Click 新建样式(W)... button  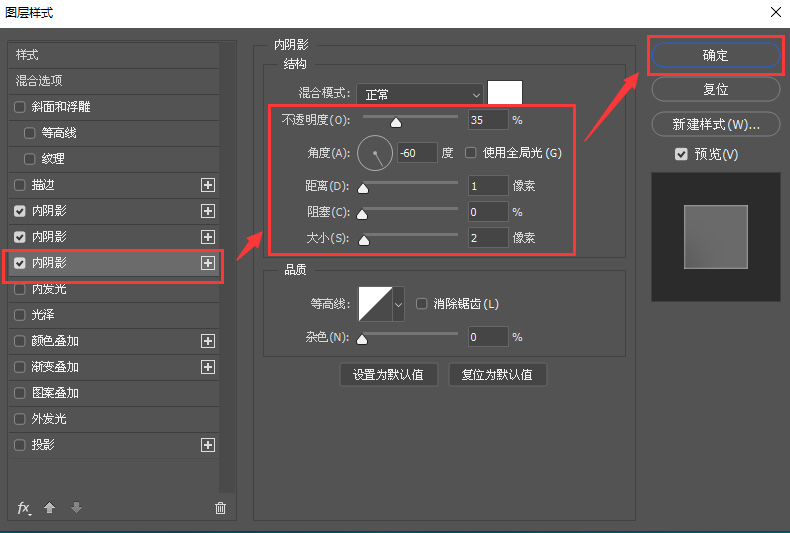(715, 124)
